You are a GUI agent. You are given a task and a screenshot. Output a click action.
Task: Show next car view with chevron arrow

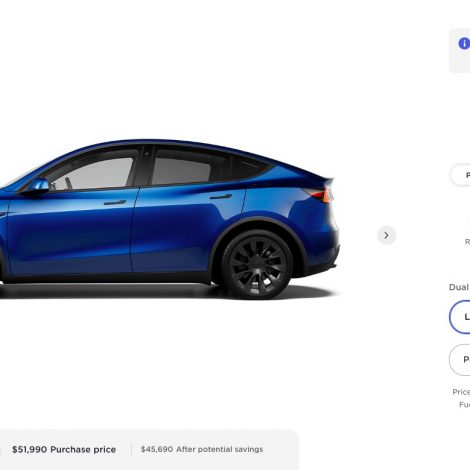tap(386, 235)
